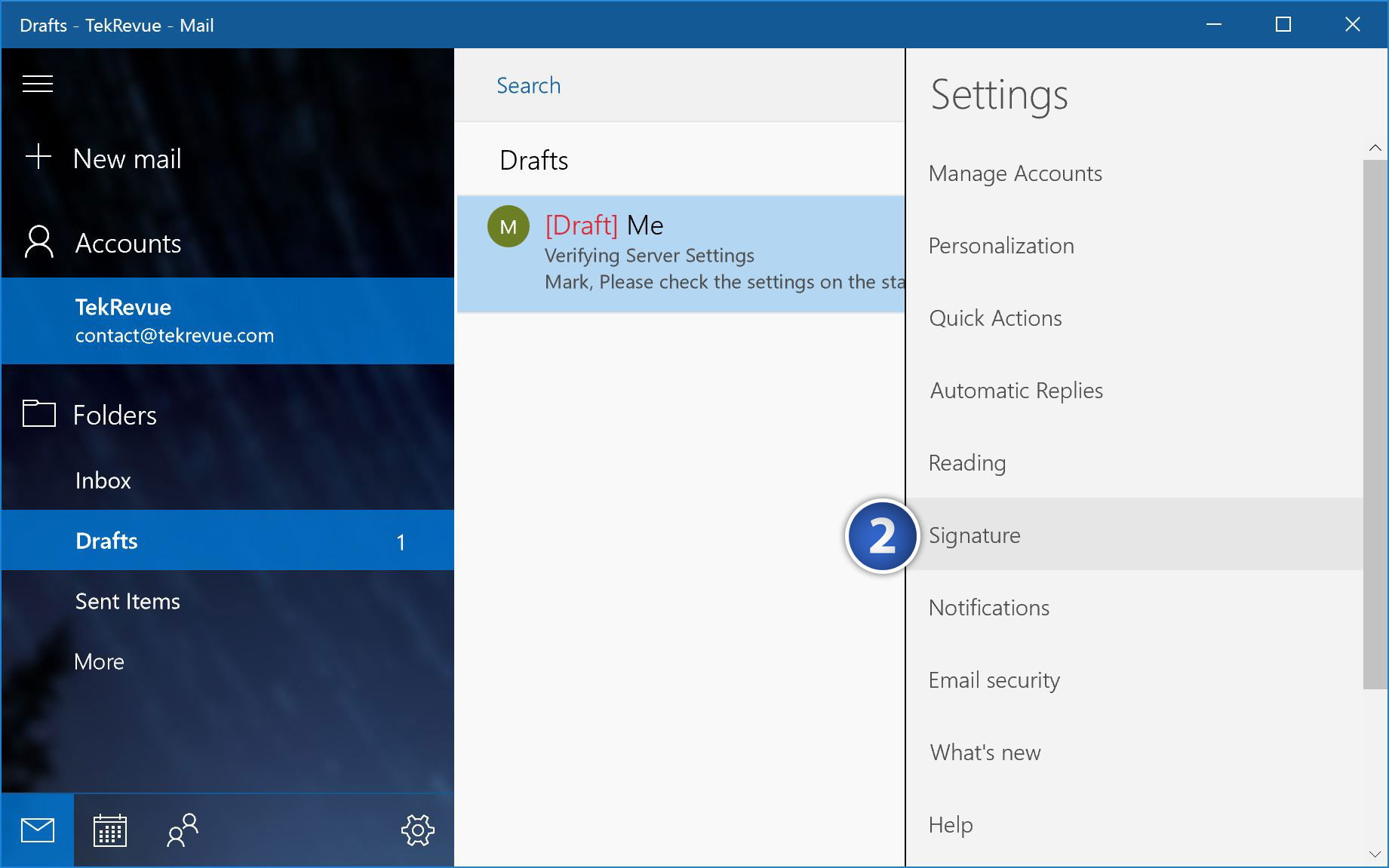Click the plus icon beside New mail
Screen dimensions: 1389x868
[x=38, y=157]
